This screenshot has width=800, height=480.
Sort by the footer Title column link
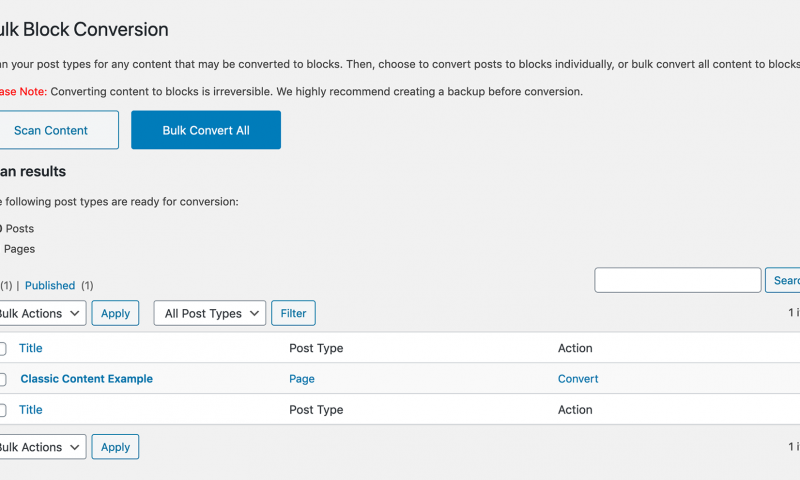[x=31, y=410]
